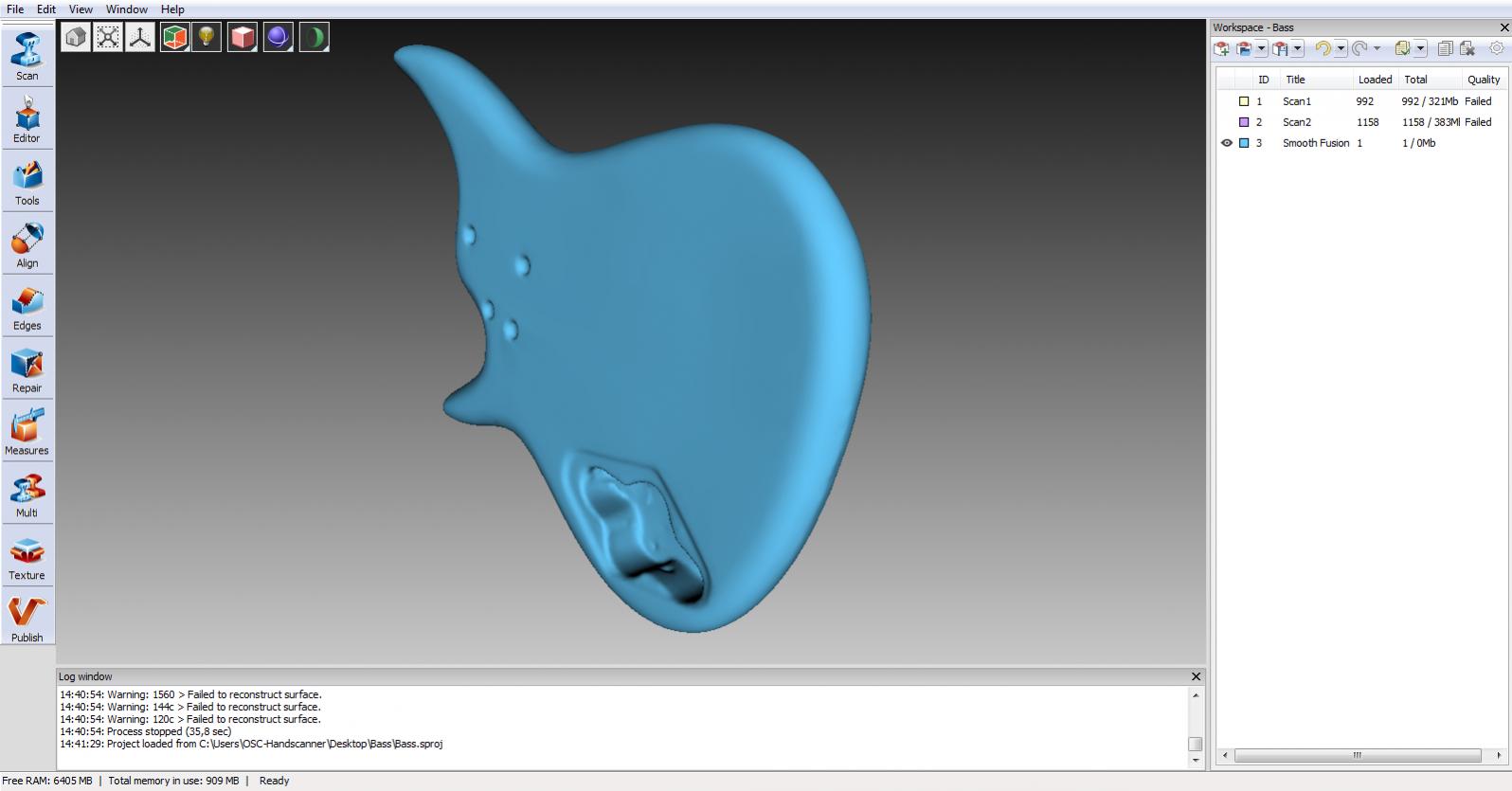Select the Scan2 row title
This screenshot has height=791, width=1512.
click(x=1297, y=122)
